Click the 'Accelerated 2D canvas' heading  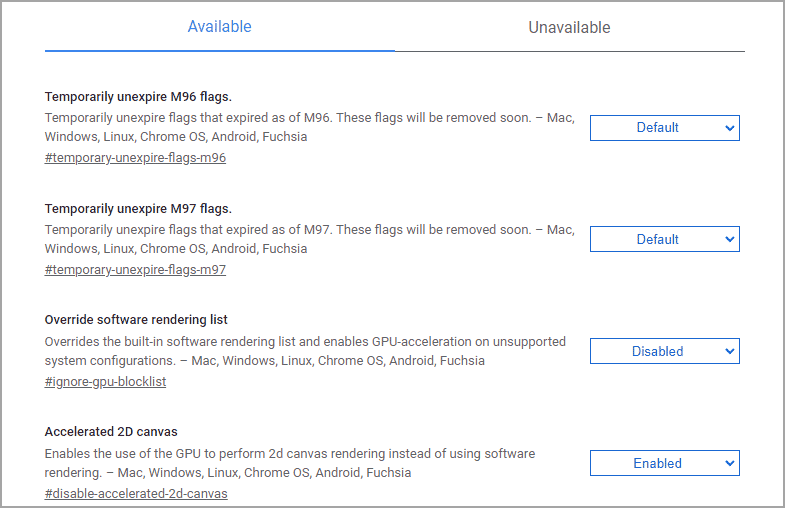coord(111,432)
